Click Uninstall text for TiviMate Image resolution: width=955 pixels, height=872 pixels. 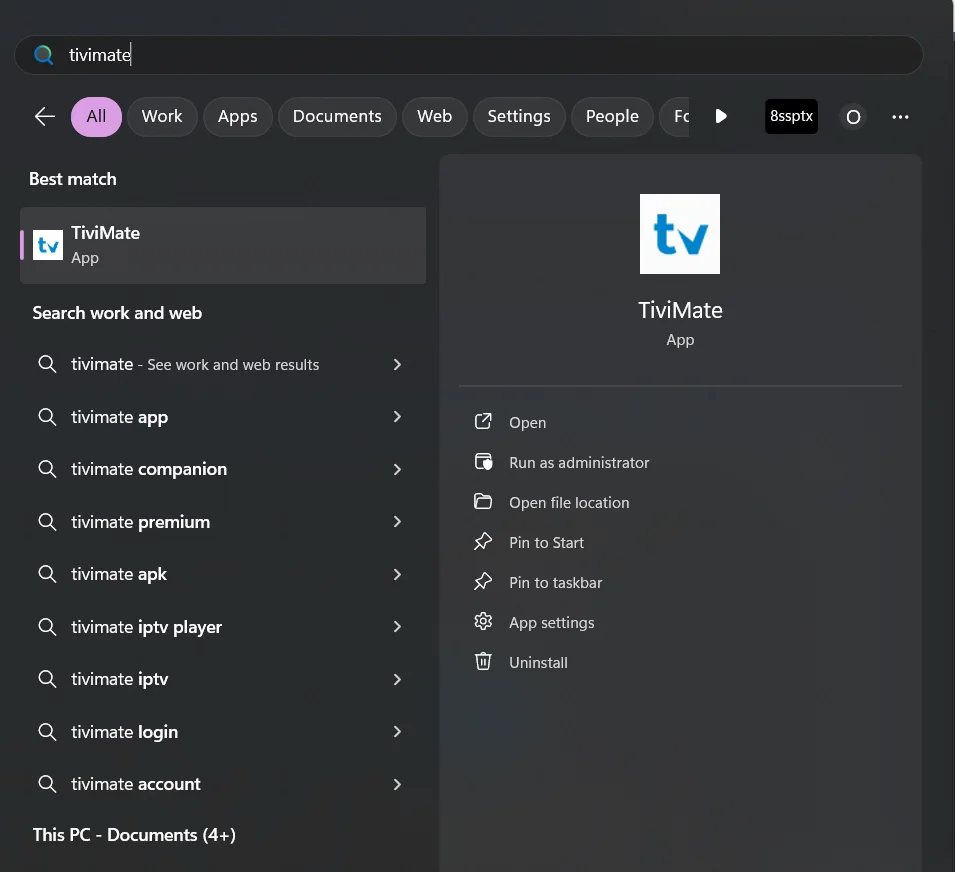(538, 663)
